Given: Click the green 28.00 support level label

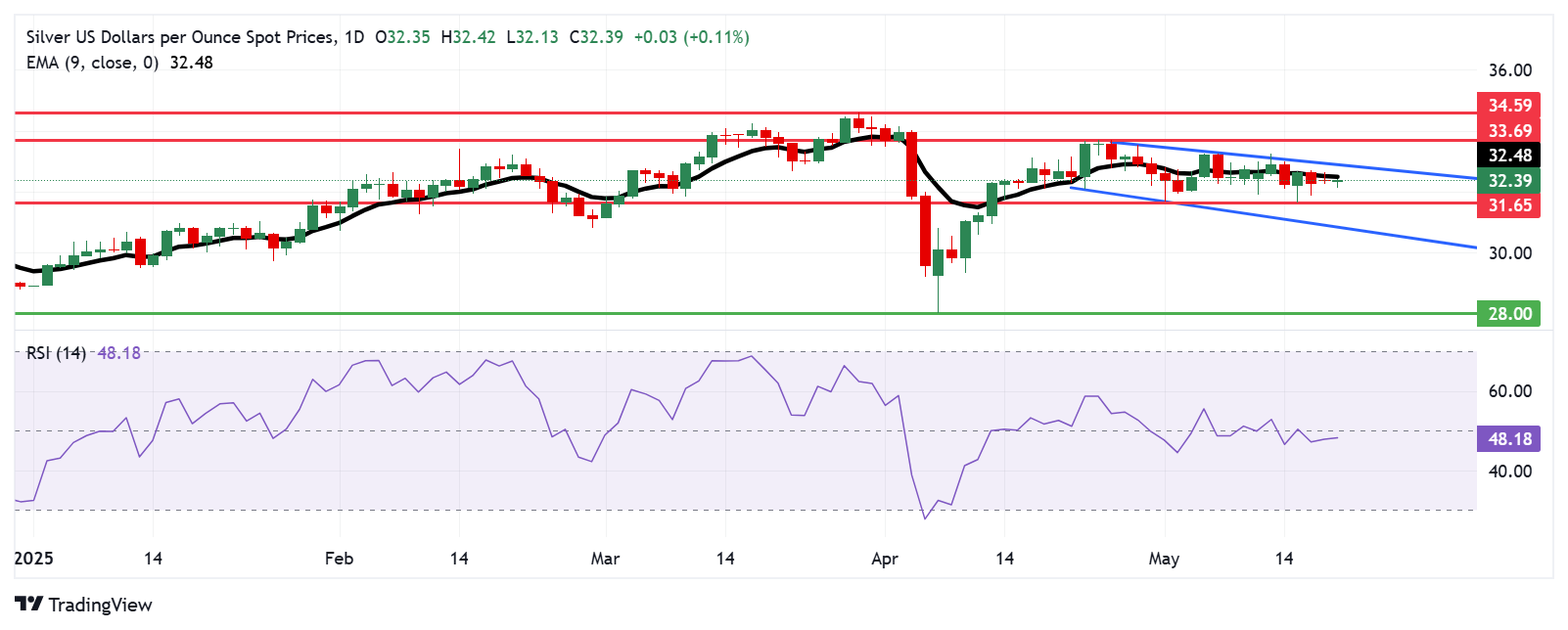Looking at the screenshot, I should click(x=1508, y=314).
